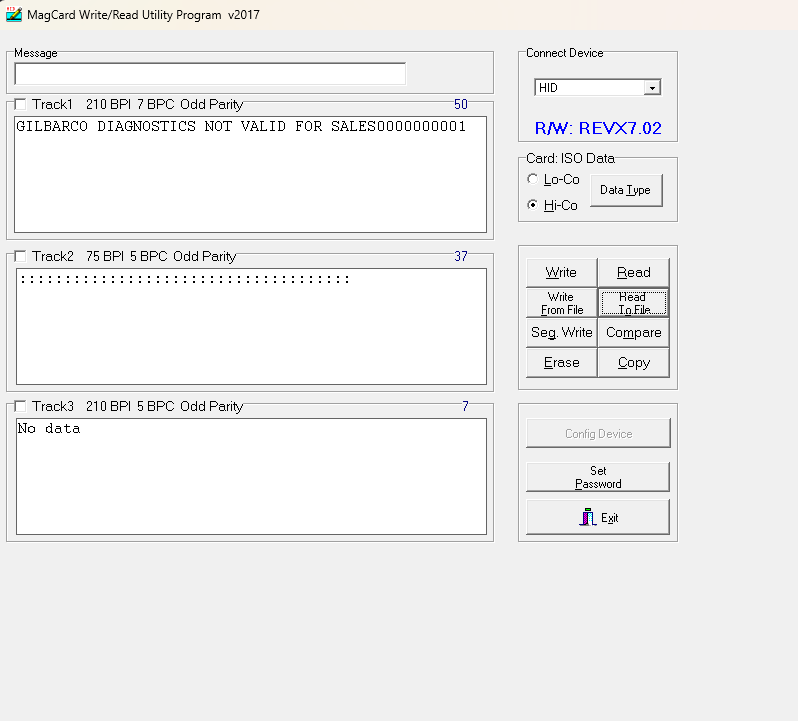Click into the Message text field
The width and height of the screenshot is (798, 721).
point(210,74)
